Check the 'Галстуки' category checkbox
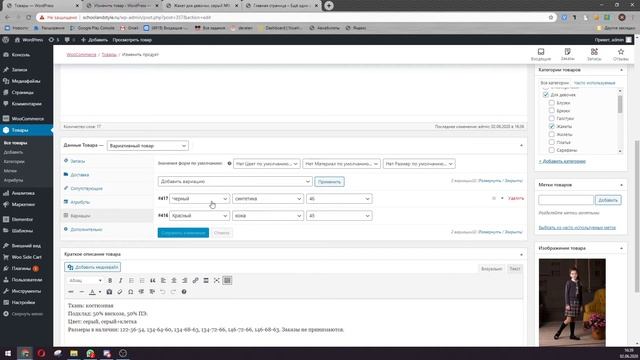This screenshot has height=360, width=640. pos(551,118)
